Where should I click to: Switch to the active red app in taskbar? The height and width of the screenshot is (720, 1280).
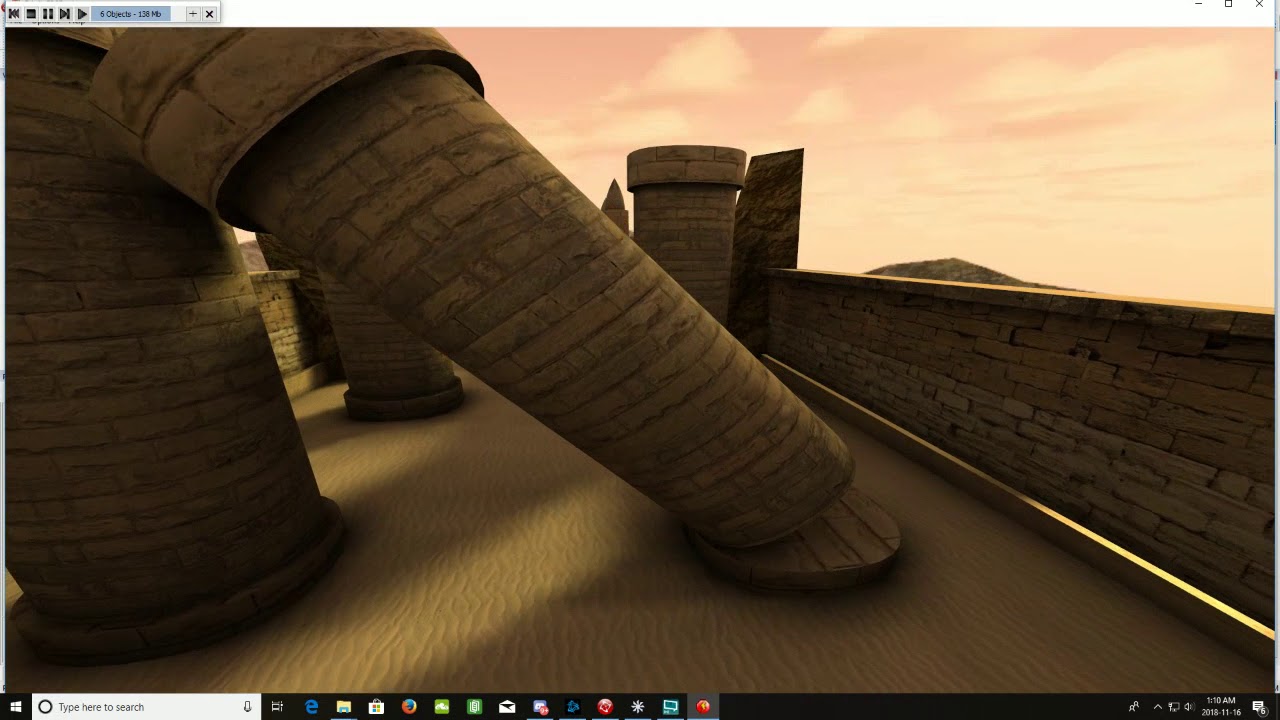tap(703, 707)
